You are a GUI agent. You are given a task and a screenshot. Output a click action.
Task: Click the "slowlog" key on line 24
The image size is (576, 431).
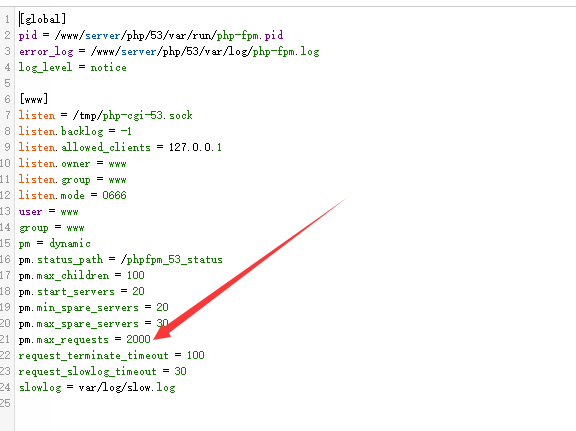[40, 387]
